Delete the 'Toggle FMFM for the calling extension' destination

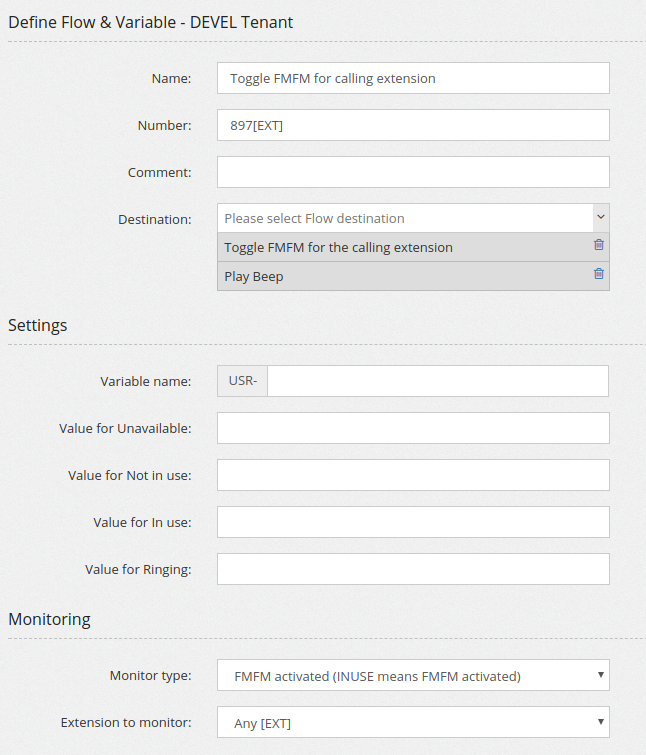tap(599, 245)
